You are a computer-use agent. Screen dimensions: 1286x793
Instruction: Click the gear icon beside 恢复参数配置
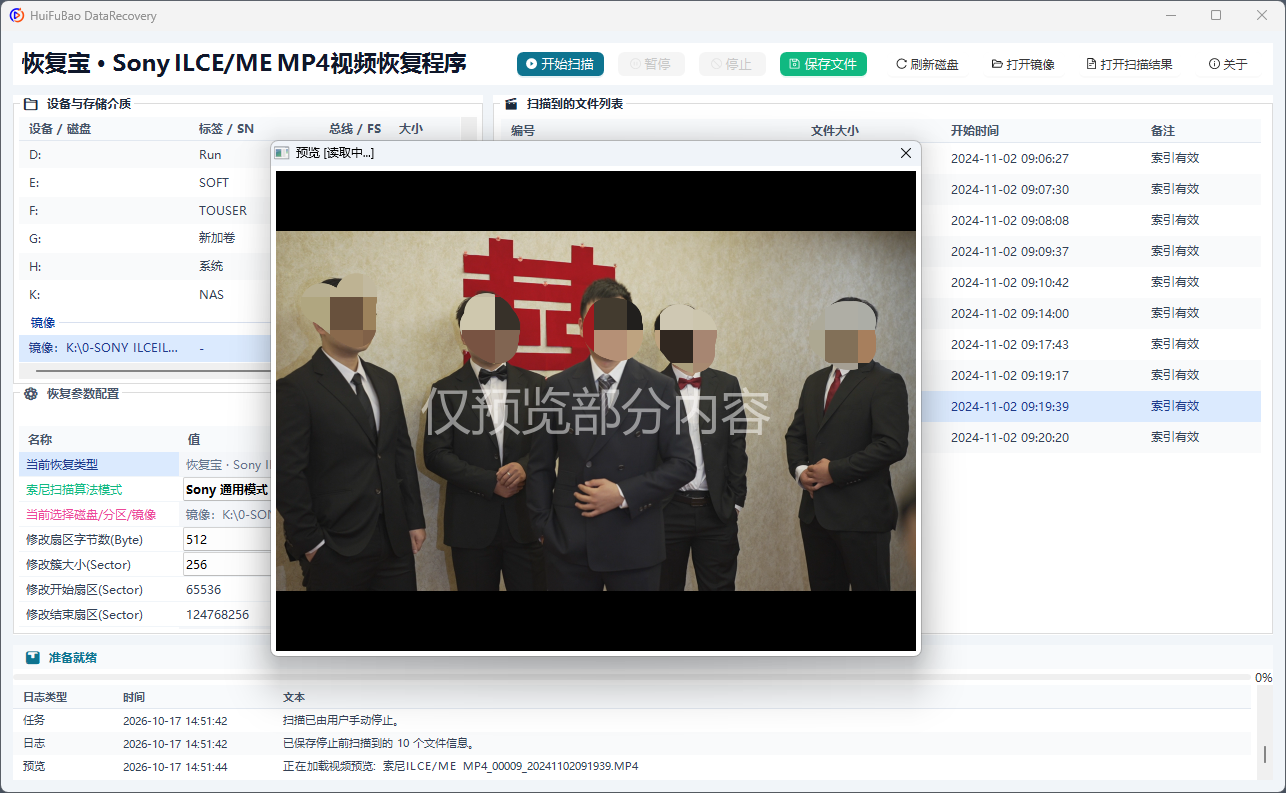[x=31, y=394]
